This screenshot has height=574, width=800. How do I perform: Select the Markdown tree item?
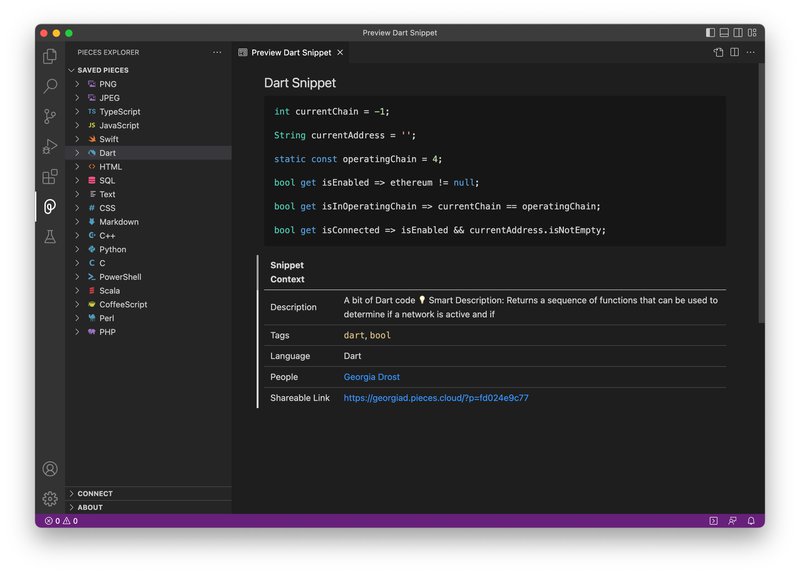coord(148,221)
